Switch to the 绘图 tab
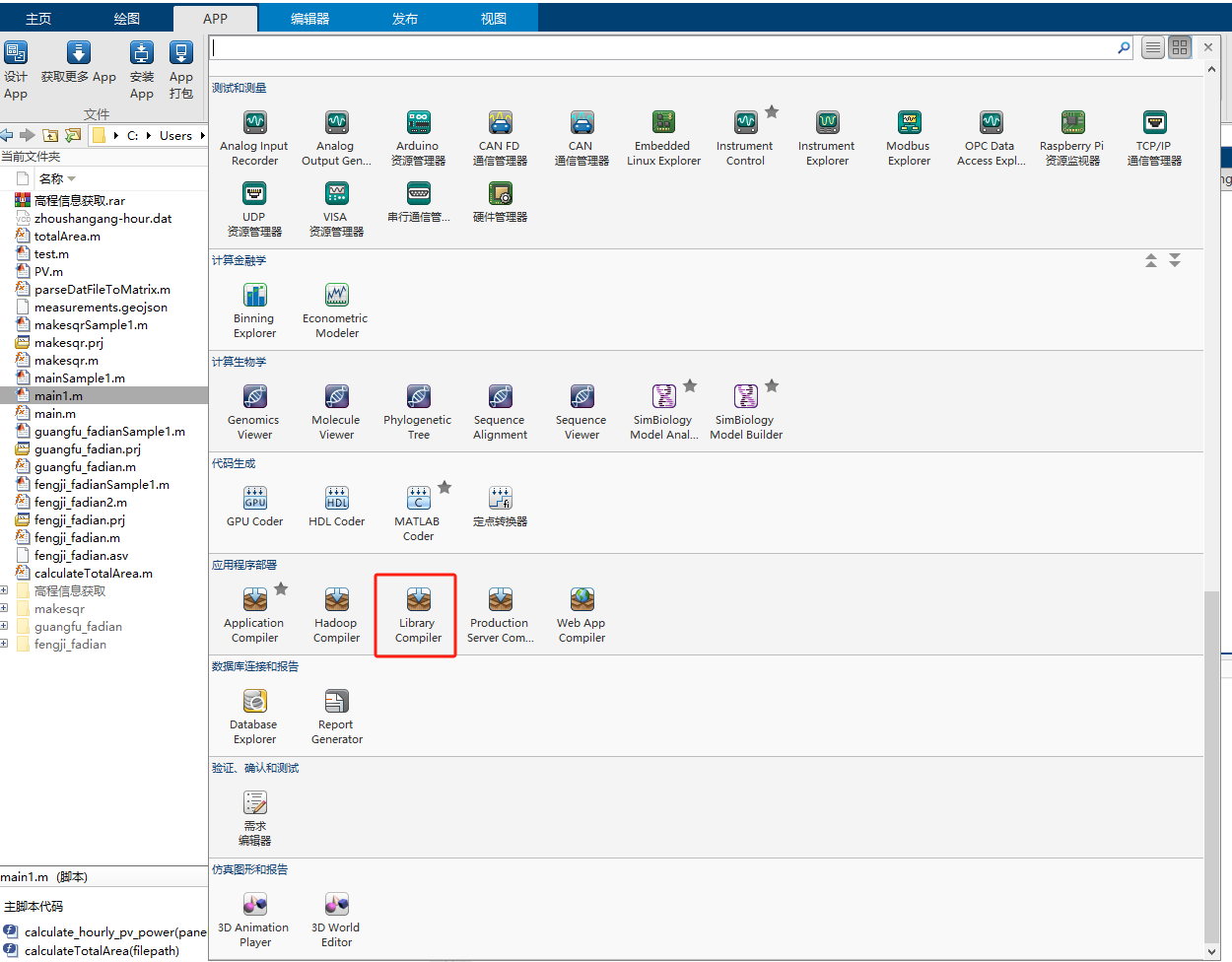 point(127,19)
